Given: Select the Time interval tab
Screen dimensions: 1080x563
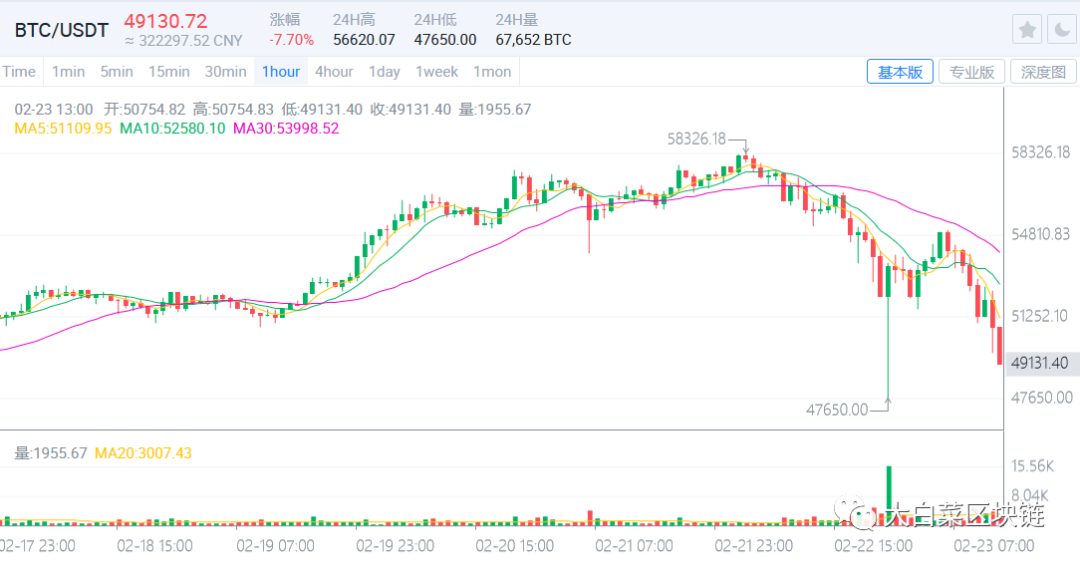Looking at the screenshot, I should [x=19, y=71].
